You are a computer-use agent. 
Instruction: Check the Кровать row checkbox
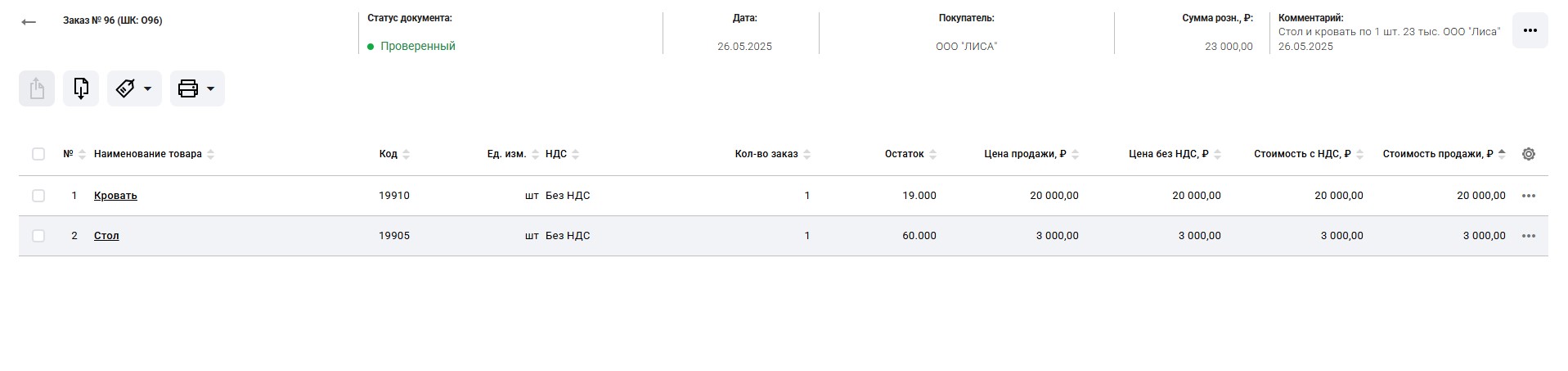click(x=38, y=196)
